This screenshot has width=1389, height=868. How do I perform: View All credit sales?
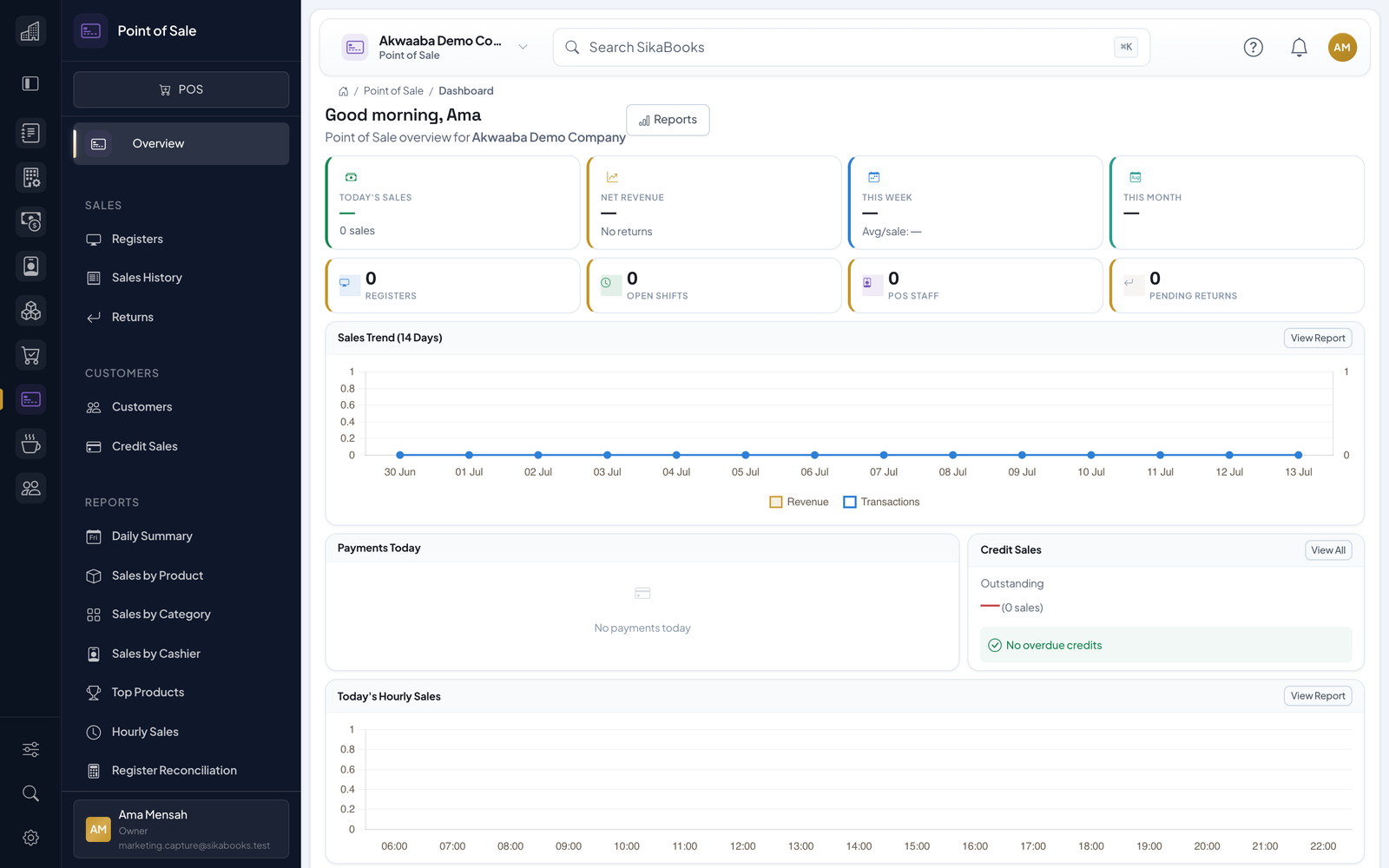1328,550
